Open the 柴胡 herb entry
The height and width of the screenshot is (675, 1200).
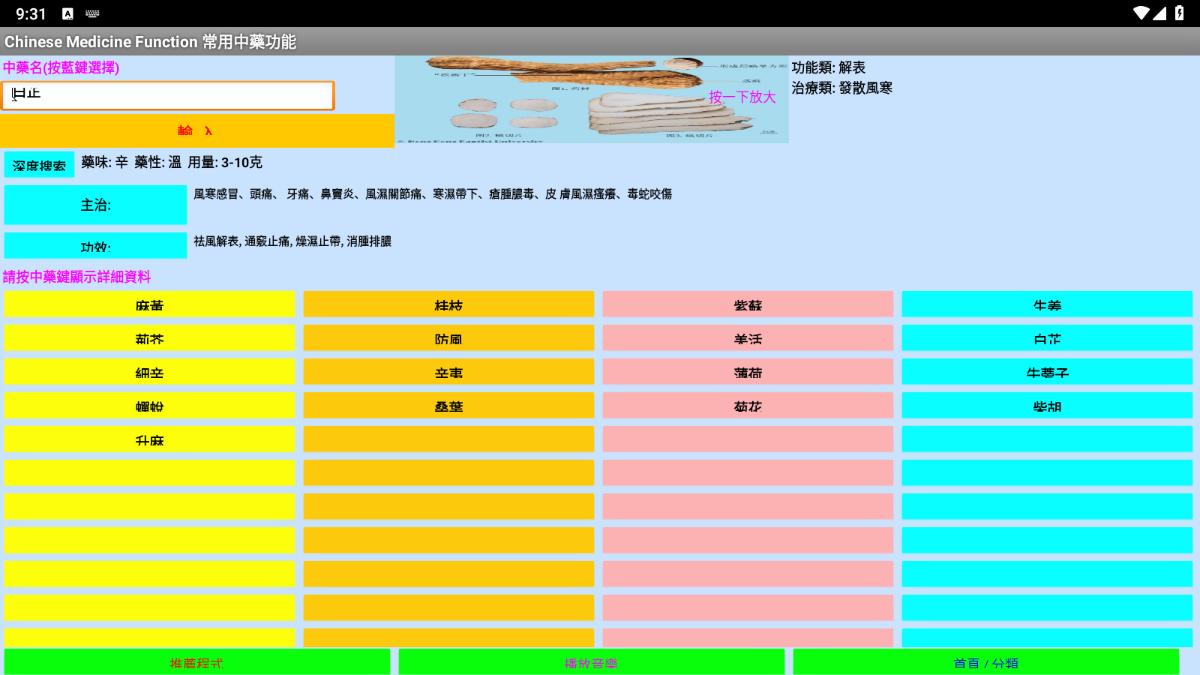(1047, 406)
